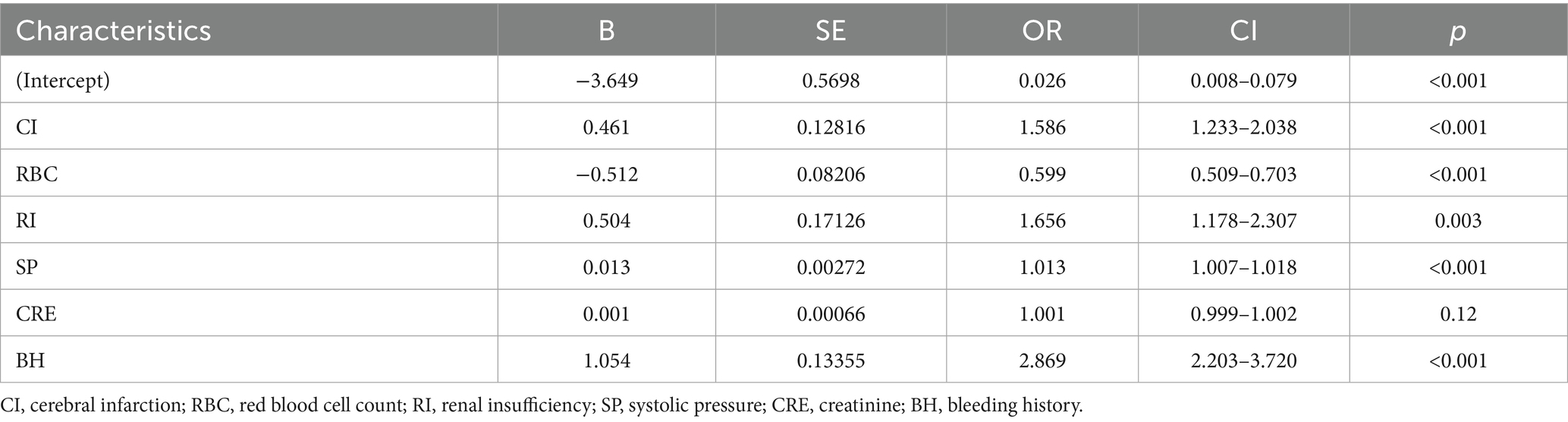Image resolution: width=1568 pixels, height=422 pixels.
Task: Select the BH row label
Action: [x=30, y=360]
